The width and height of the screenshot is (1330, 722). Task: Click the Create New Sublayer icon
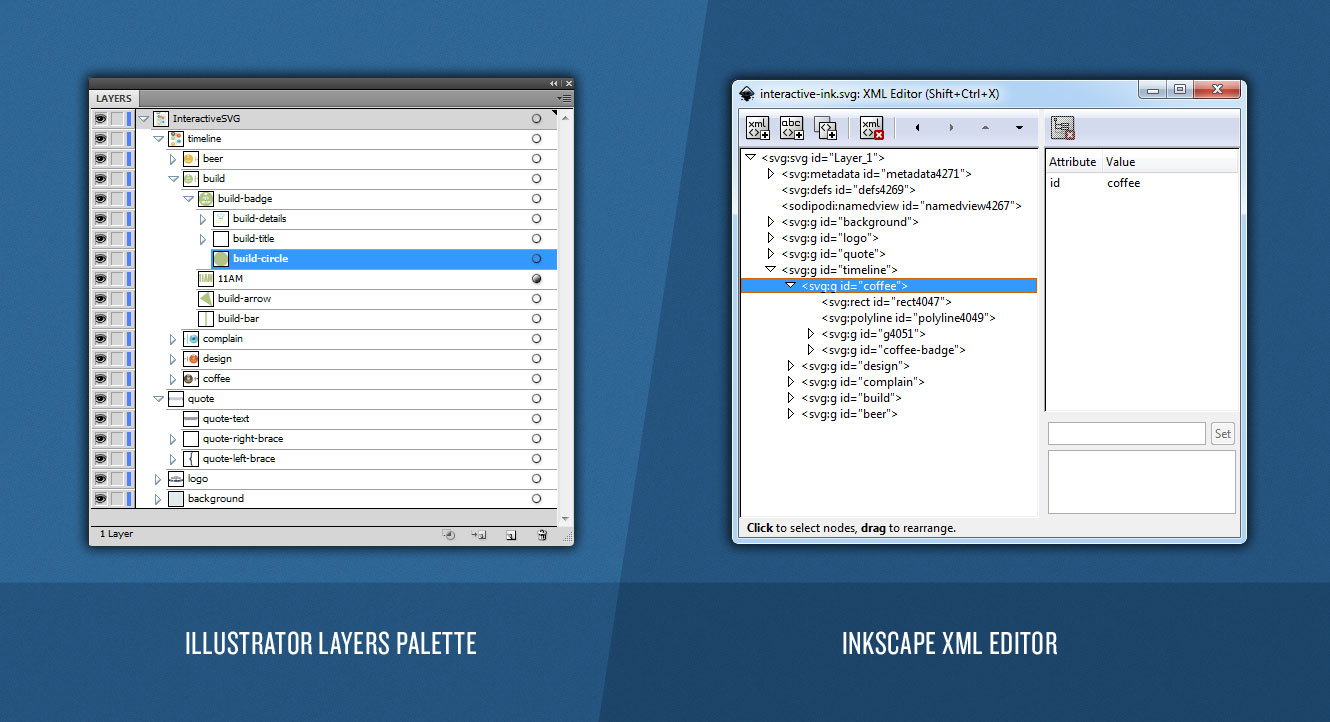[x=479, y=535]
